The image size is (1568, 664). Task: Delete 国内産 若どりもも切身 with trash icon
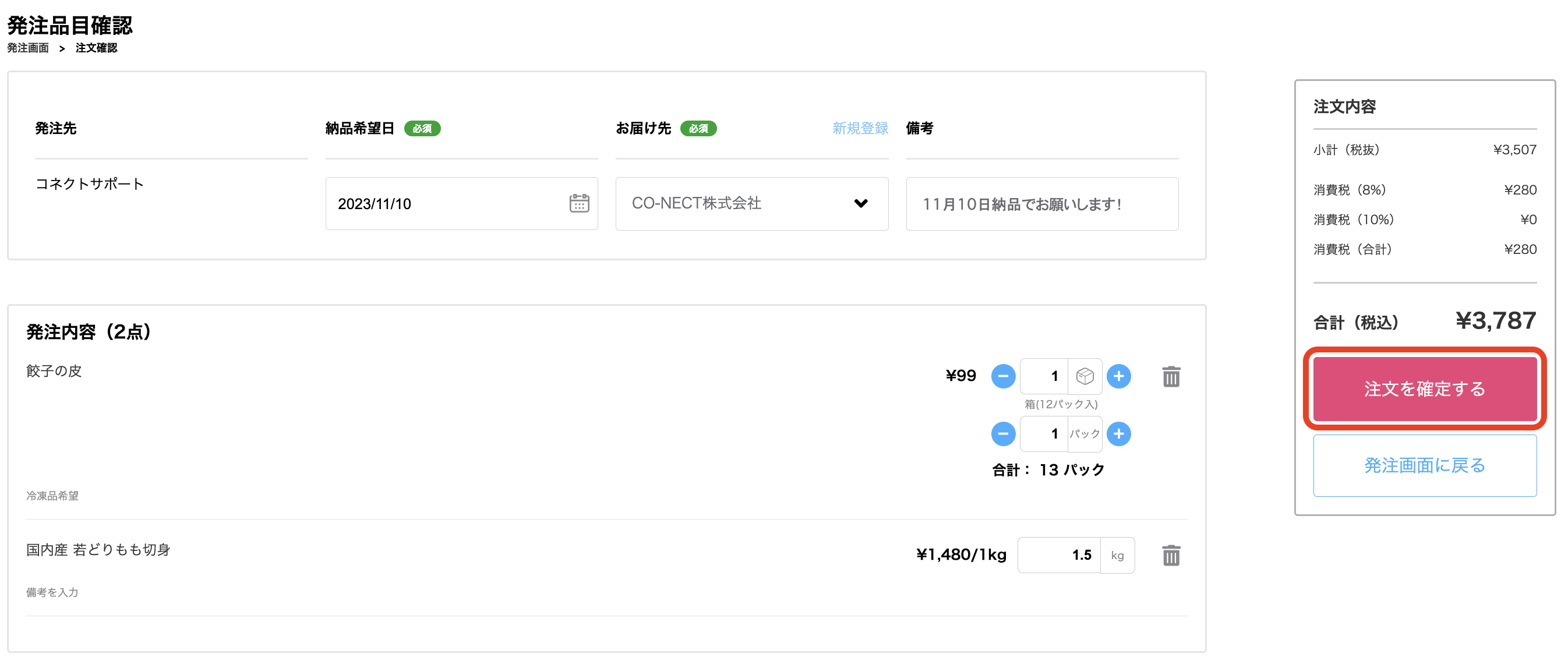(x=1171, y=555)
